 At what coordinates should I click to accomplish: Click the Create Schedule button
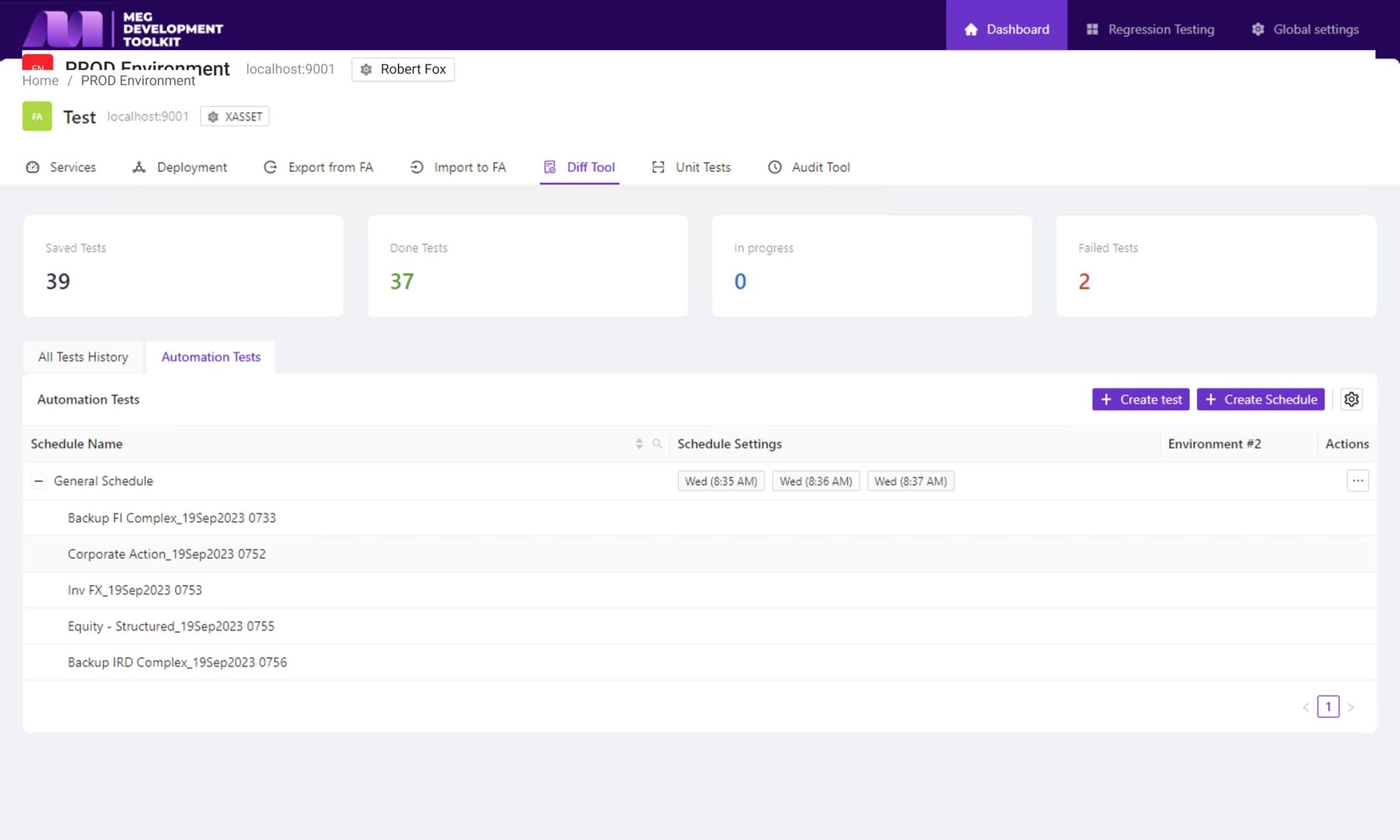coord(1260,399)
